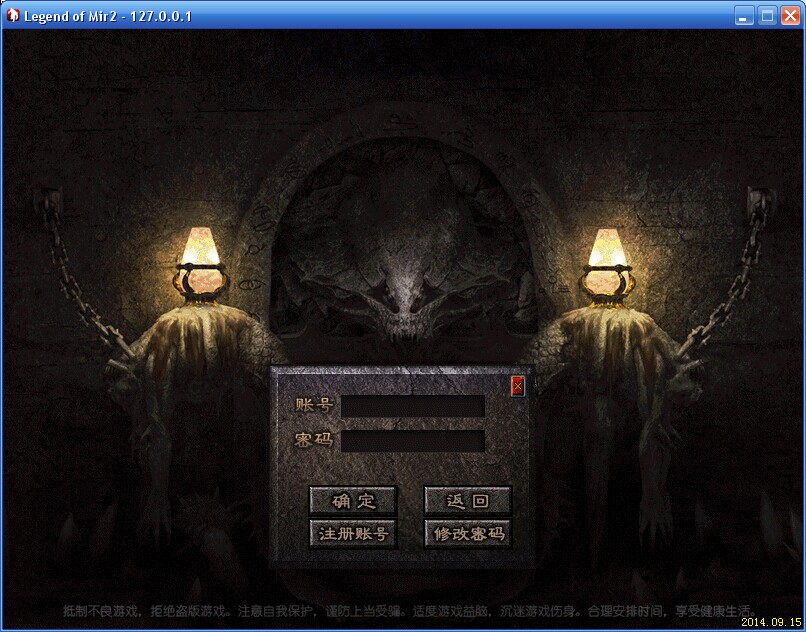Image resolution: width=806 pixels, height=632 pixels.
Task: Click into the 账号 account input field
Action: tap(413, 406)
